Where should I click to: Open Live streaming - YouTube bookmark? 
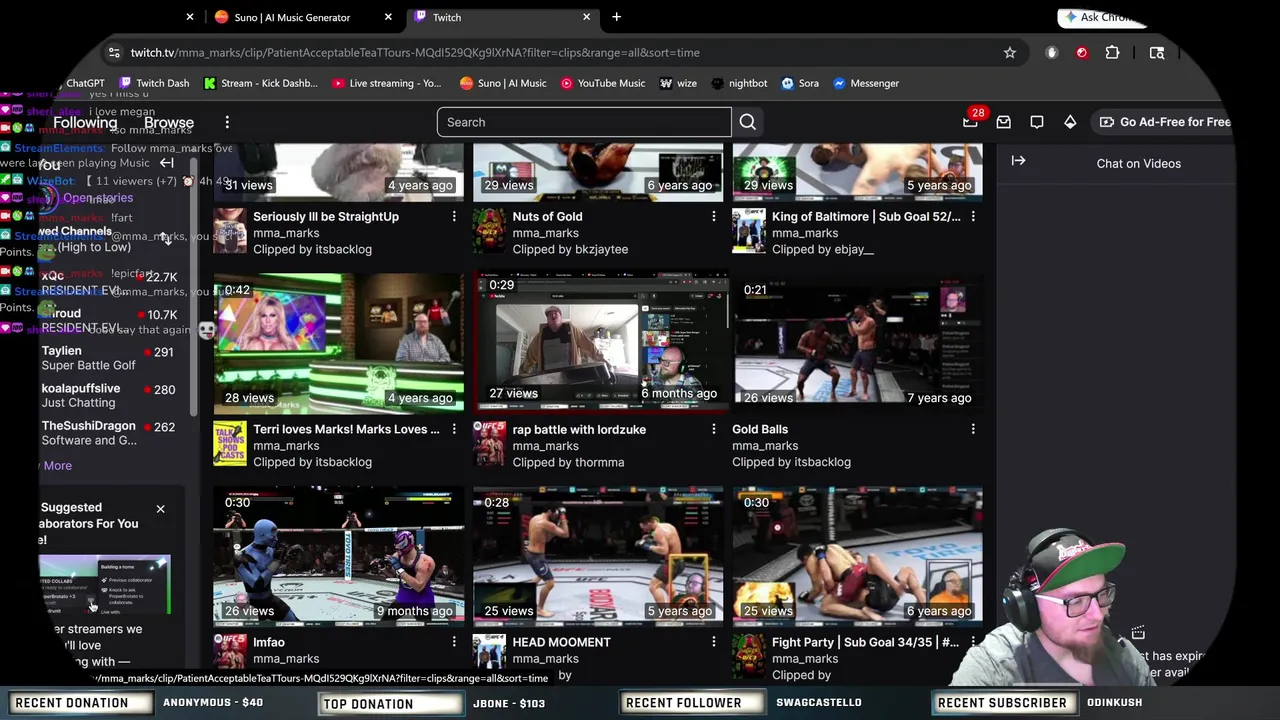387,84
